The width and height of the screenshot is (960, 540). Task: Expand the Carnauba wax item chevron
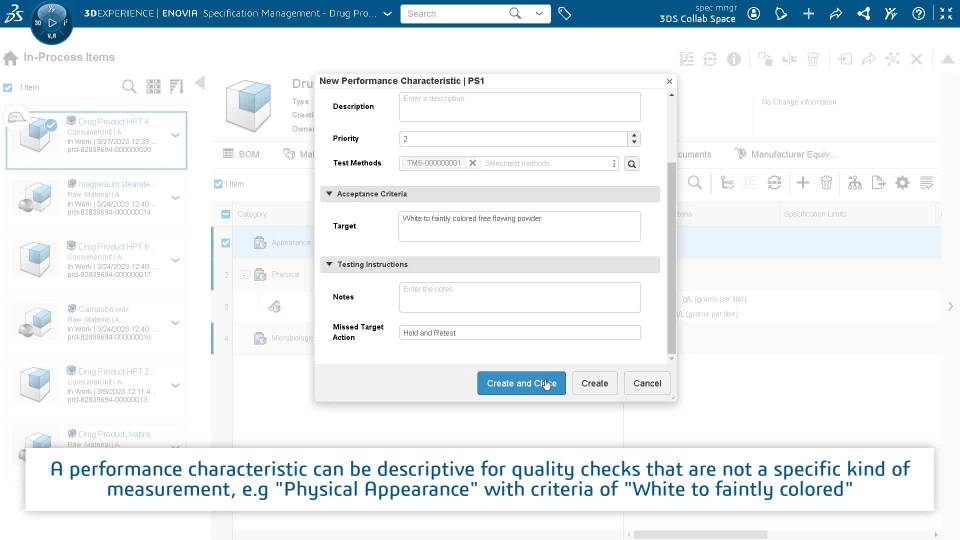(x=175, y=323)
